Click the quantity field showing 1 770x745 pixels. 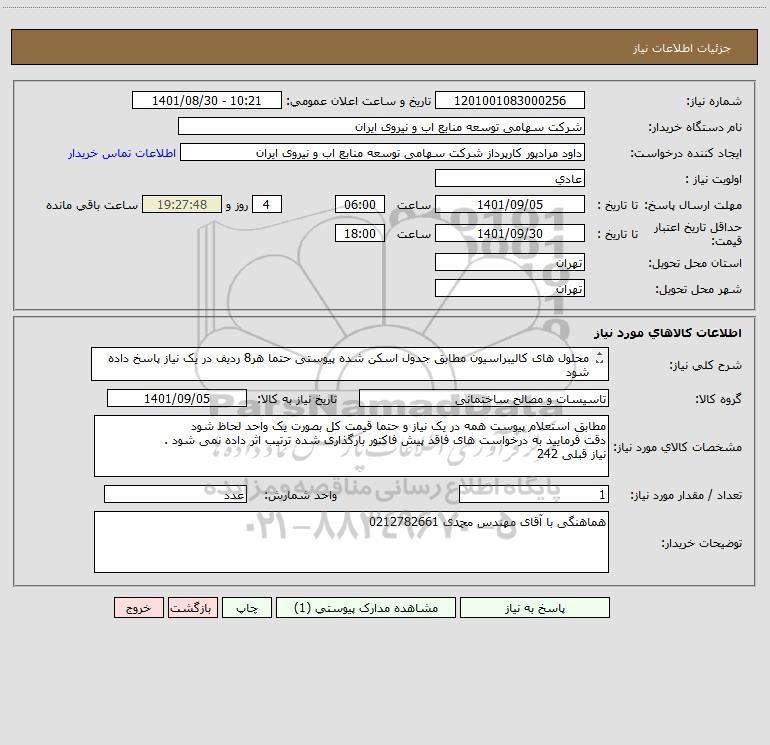[x=534, y=494]
